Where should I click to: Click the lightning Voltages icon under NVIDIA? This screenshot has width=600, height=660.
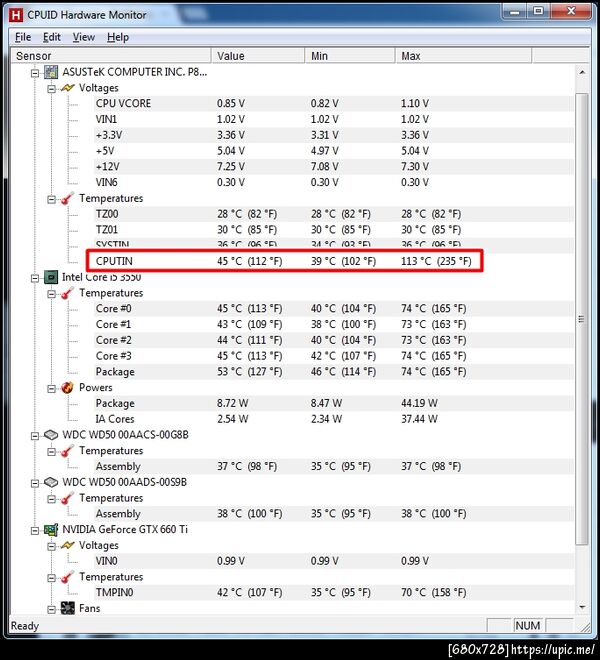pos(67,546)
